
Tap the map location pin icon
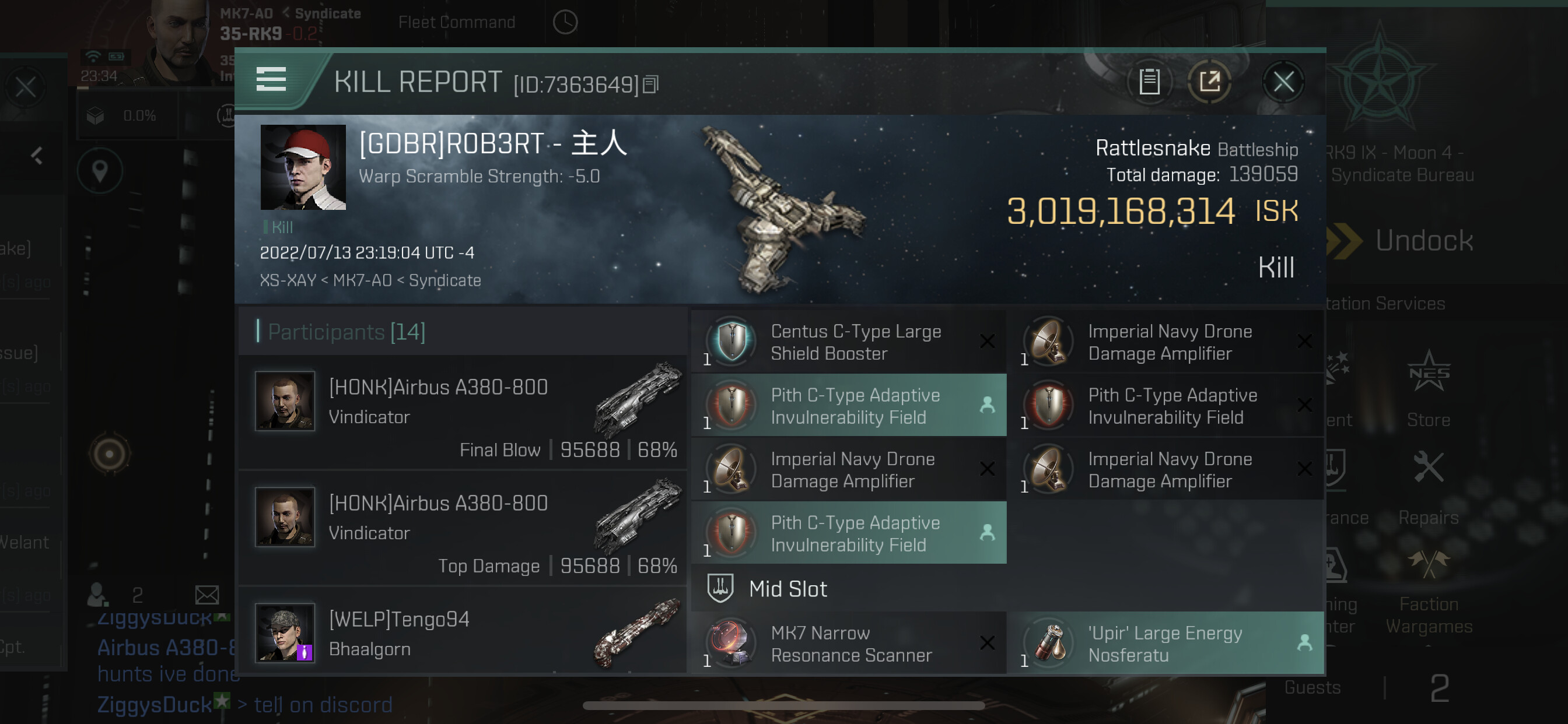100,171
